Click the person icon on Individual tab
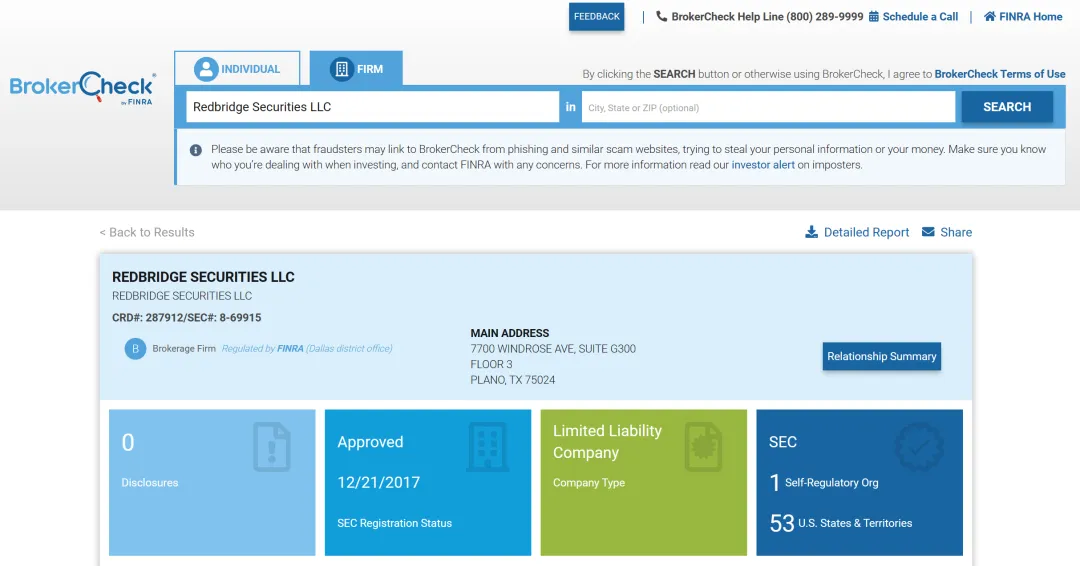The image size is (1080, 566). (206, 69)
